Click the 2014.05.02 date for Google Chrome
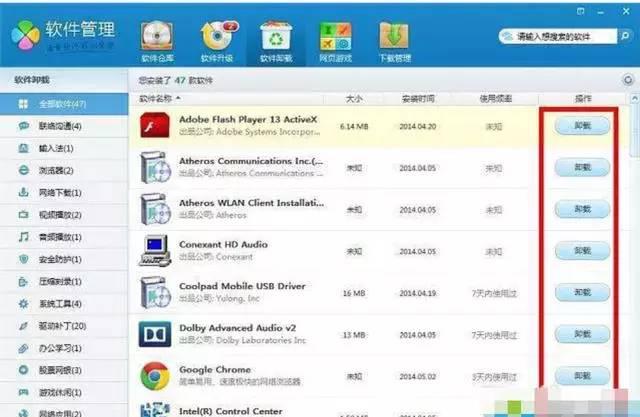Viewport: 640px width, 417px height. click(x=418, y=376)
